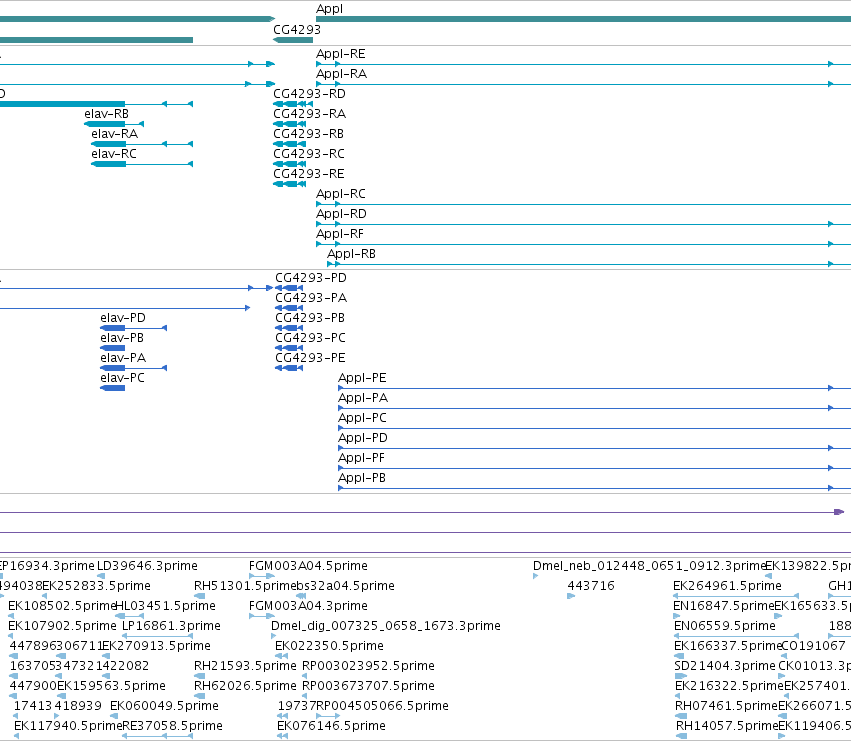
Task: Click the Appl-PD protein label
Action: coord(363,439)
